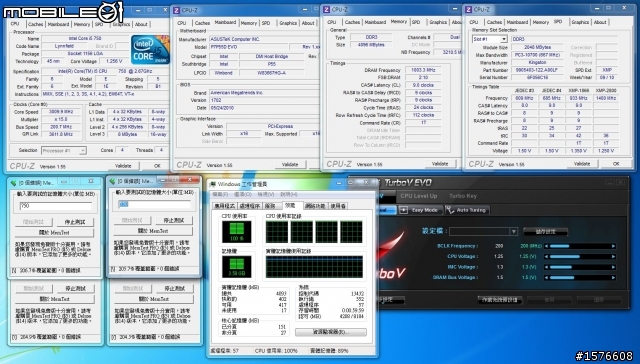This screenshot has height=364, width=640.
Task: Click the DRAM Bus Voltage slider track
Action: coord(580,277)
